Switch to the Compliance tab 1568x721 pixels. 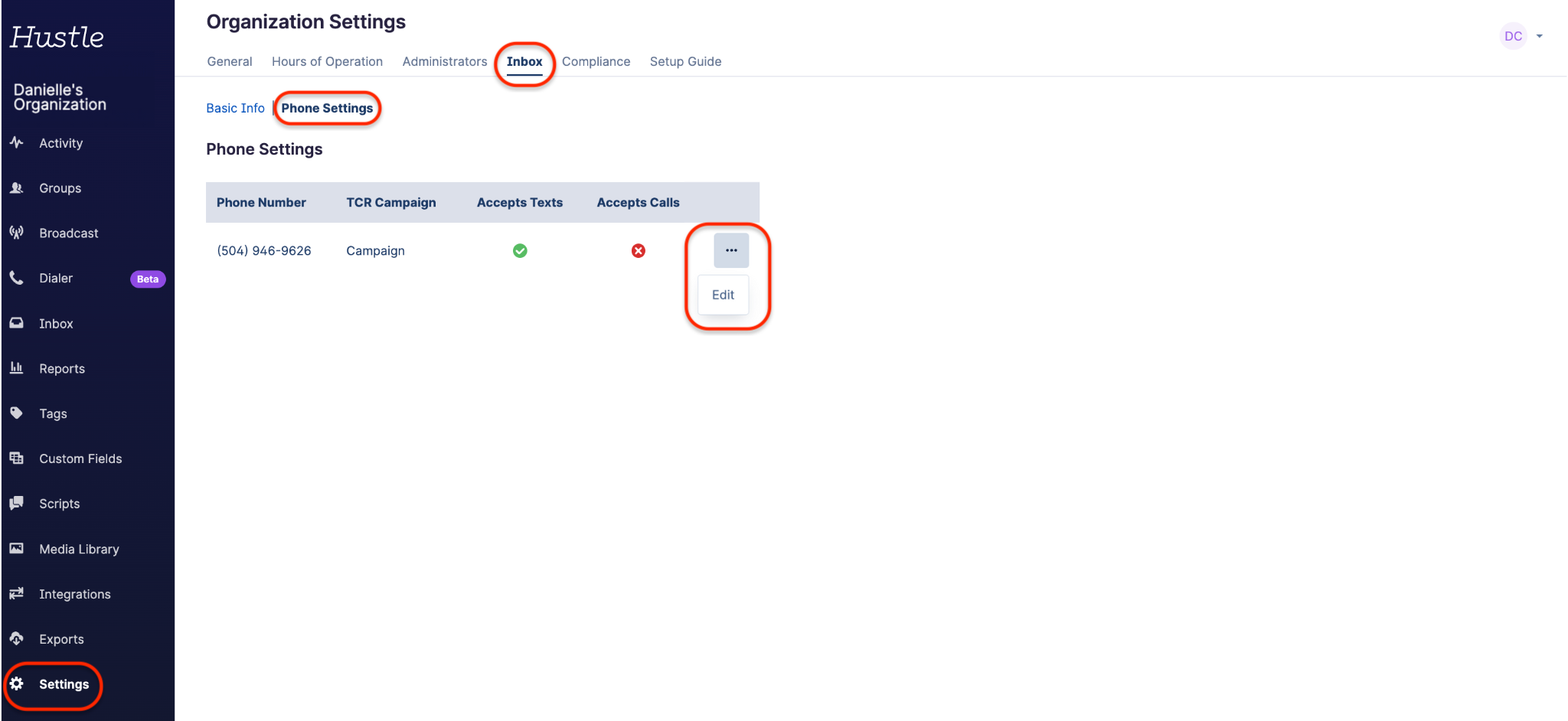(x=596, y=61)
